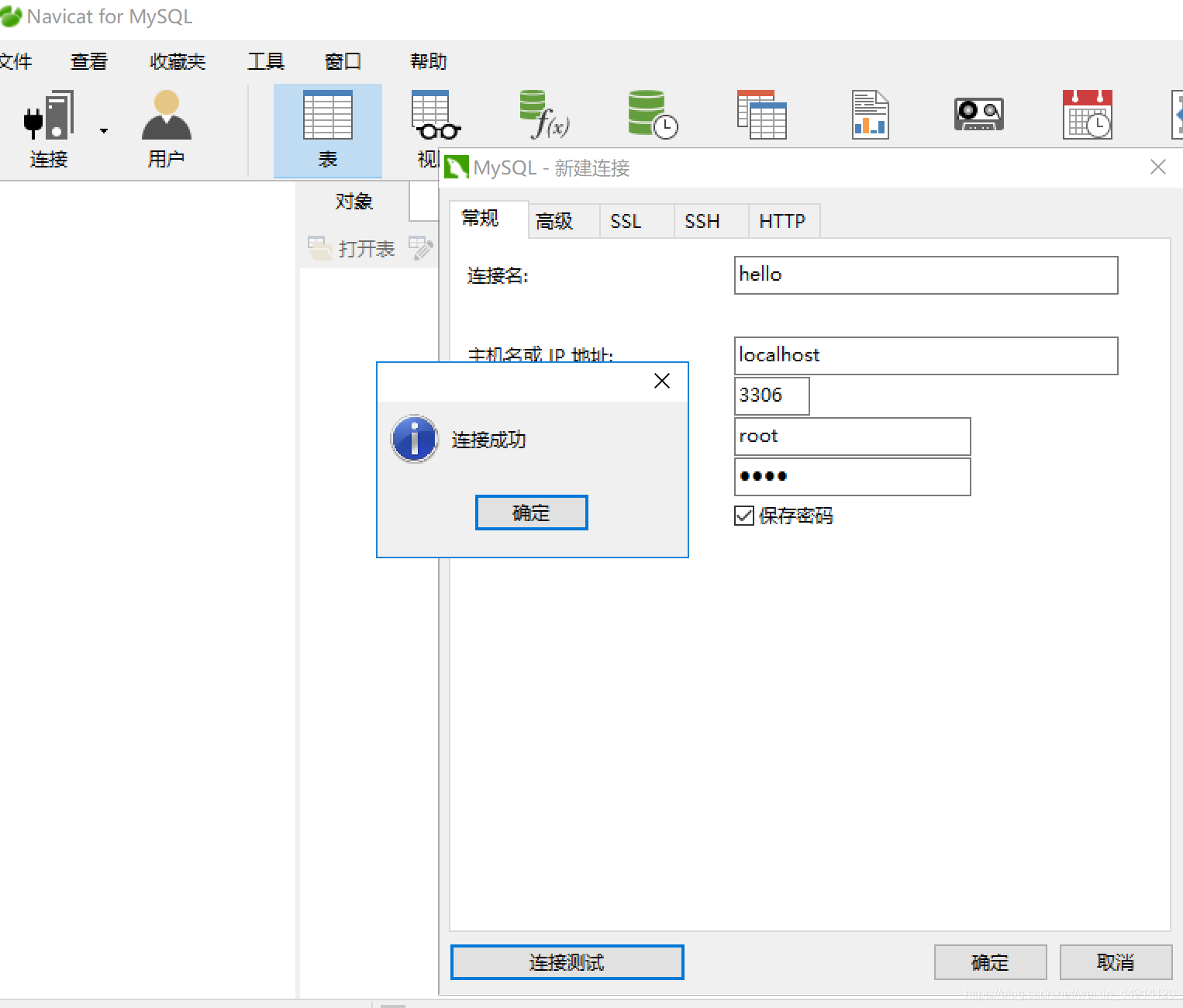This screenshot has height=1008, width=1183.
Task: Click the Design Table pencil icon
Action: pyautogui.click(x=421, y=248)
